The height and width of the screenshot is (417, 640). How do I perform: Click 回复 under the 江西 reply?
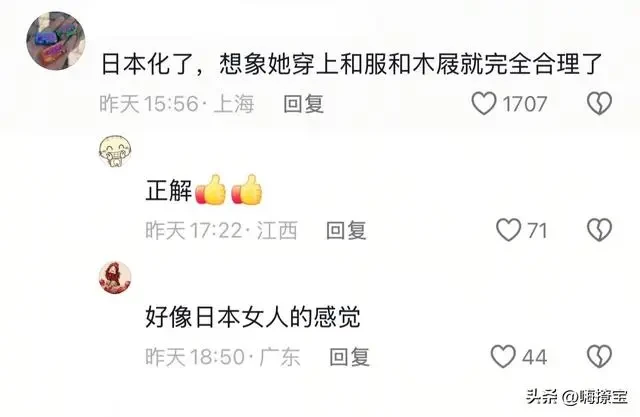pyautogui.click(x=346, y=230)
